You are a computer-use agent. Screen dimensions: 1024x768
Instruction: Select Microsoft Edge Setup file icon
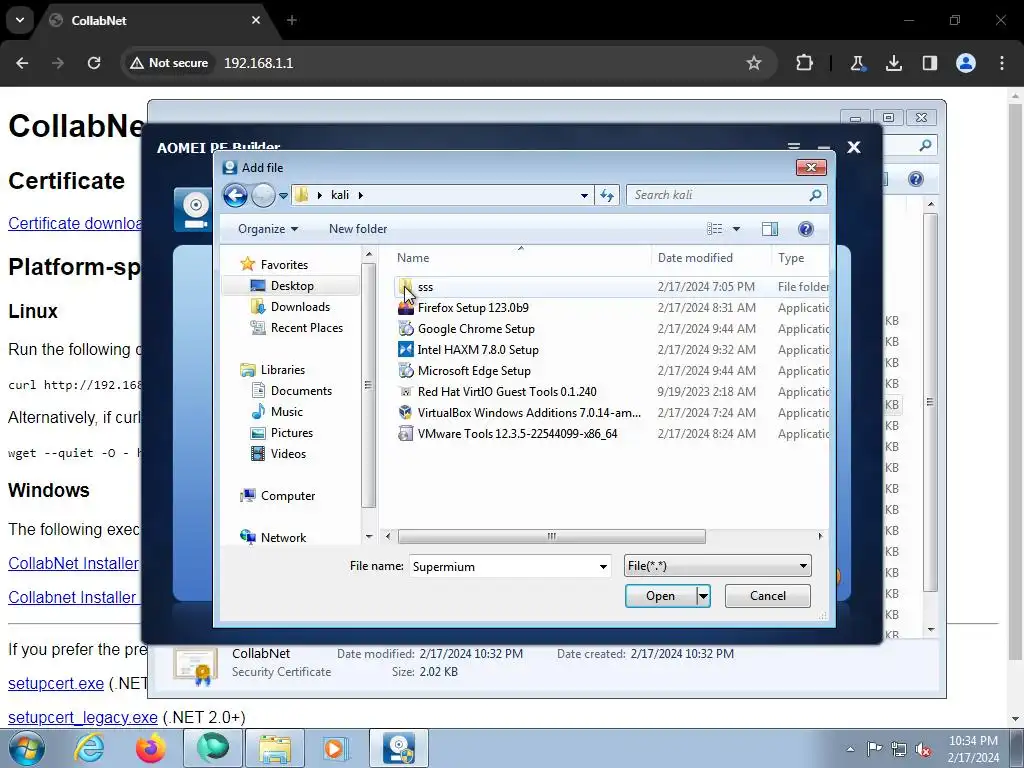coord(406,370)
